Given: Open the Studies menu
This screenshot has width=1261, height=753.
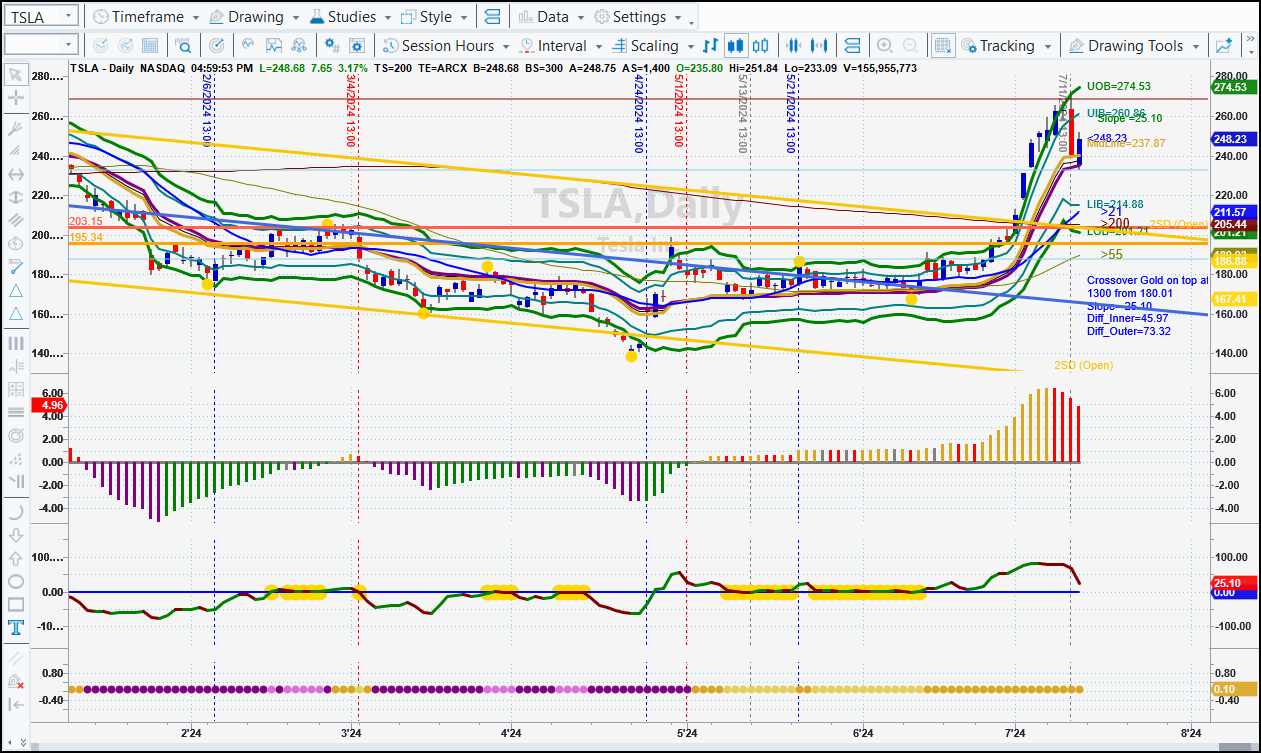Looking at the screenshot, I should [352, 17].
